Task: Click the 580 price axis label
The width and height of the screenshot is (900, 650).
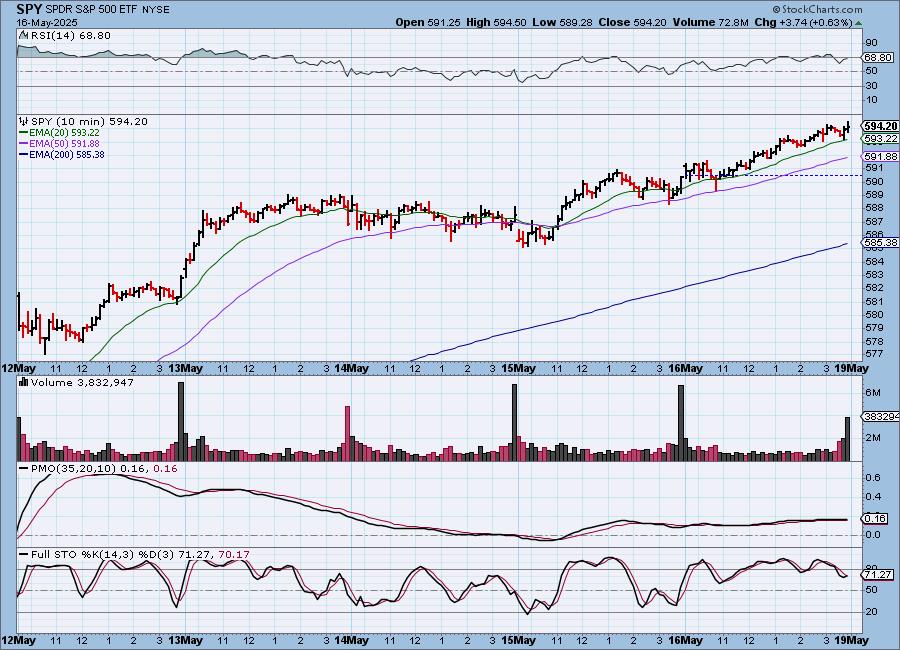Action: pos(874,315)
